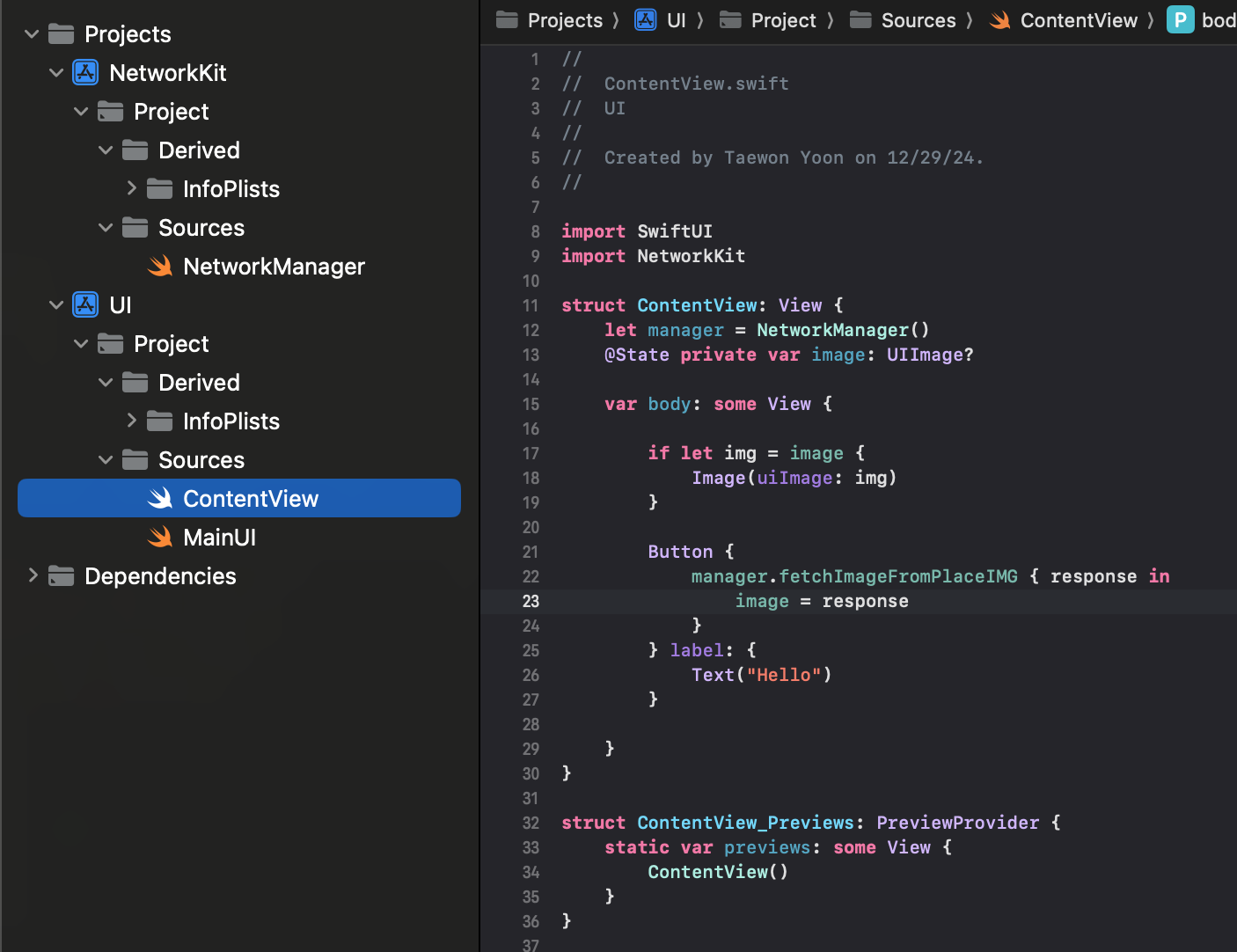Viewport: 1237px width, 952px height.
Task: Open the UI breadcrumb segment
Action: tap(677, 20)
